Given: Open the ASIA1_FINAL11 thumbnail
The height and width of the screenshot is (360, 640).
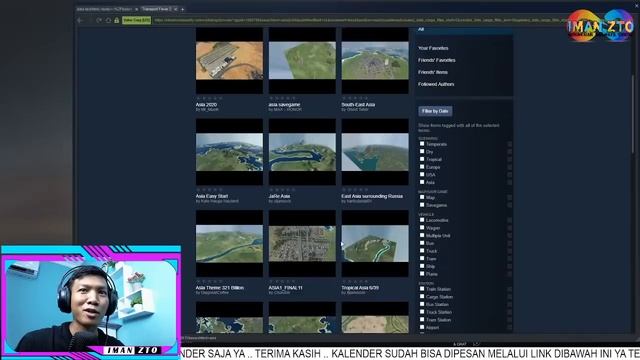Looking at the screenshot, I should [x=302, y=244].
